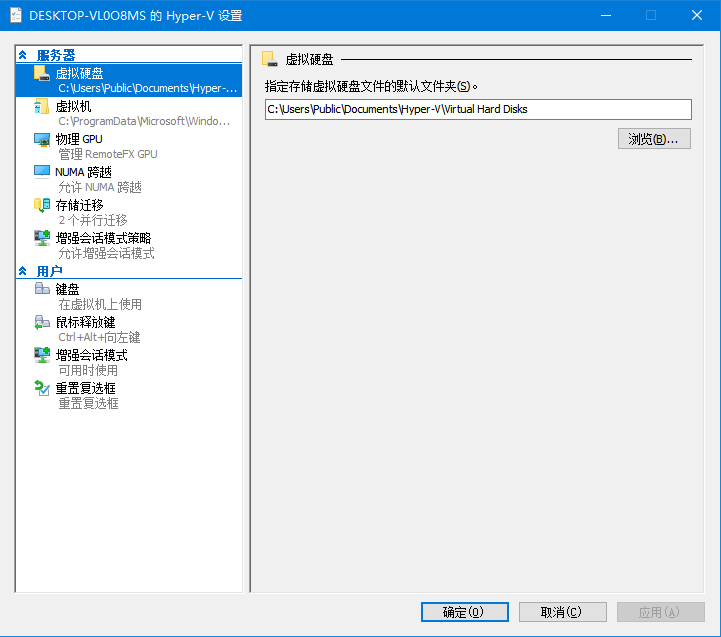Select the 鼠标释放键 entry
Viewport: 721px width, 637px height.
coord(129,329)
